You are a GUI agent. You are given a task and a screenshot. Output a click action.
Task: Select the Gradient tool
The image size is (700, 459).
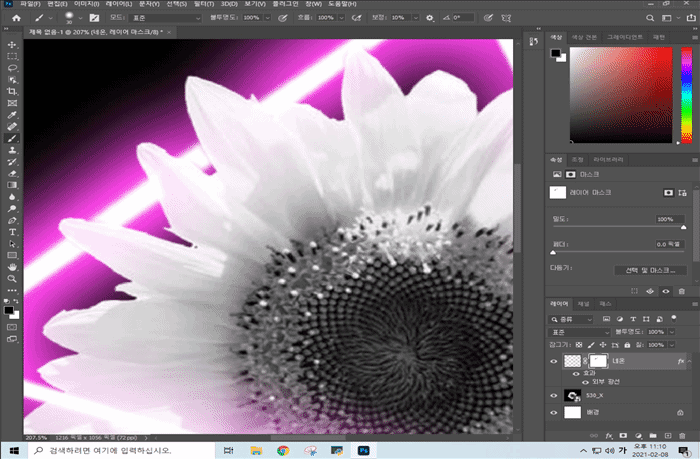12,185
